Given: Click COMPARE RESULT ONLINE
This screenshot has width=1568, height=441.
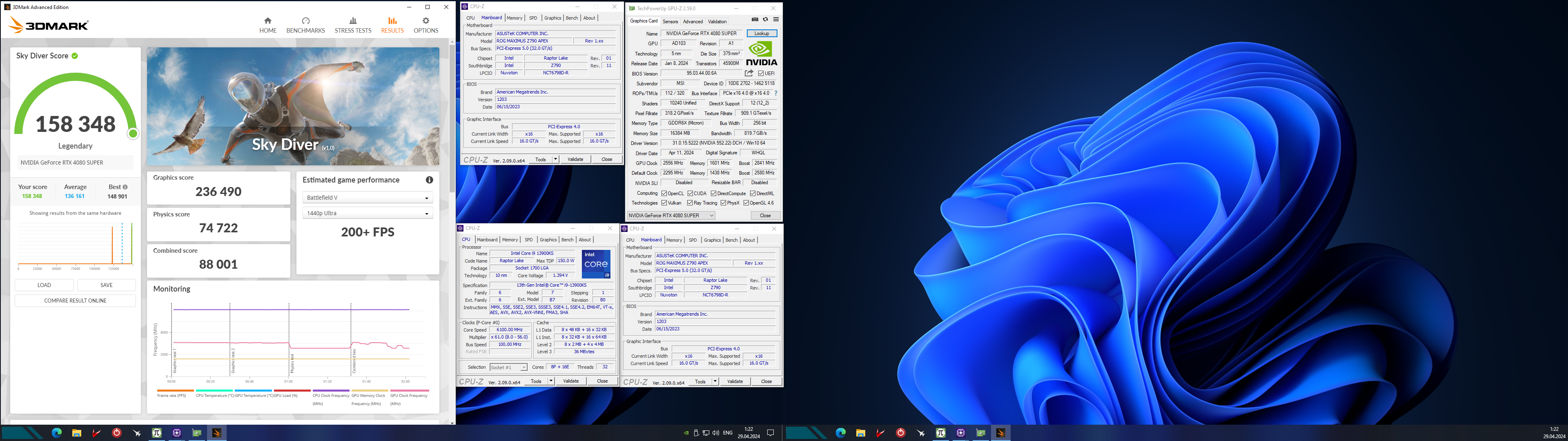Looking at the screenshot, I should pyautogui.click(x=76, y=301).
